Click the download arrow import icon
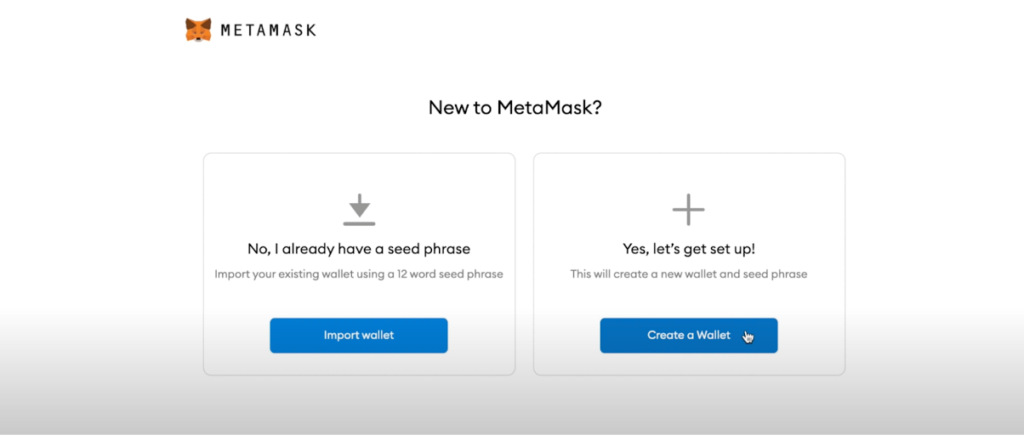This screenshot has height=435, width=1024. click(x=358, y=205)
